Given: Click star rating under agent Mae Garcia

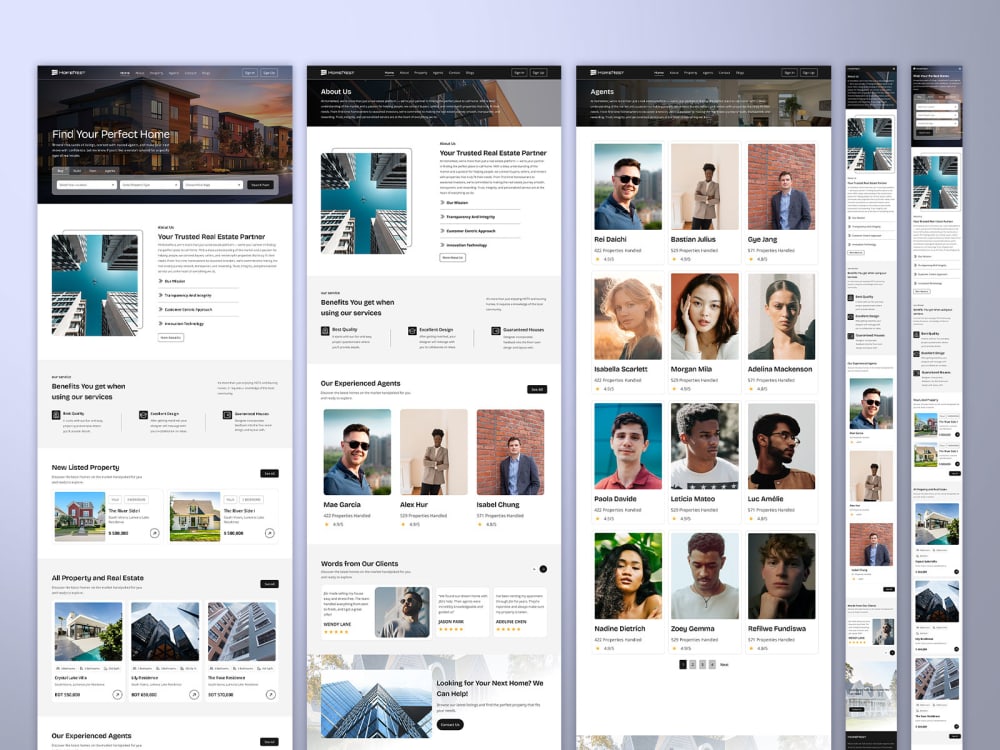Looking at the screenshot, I should [x=327, y=524].
